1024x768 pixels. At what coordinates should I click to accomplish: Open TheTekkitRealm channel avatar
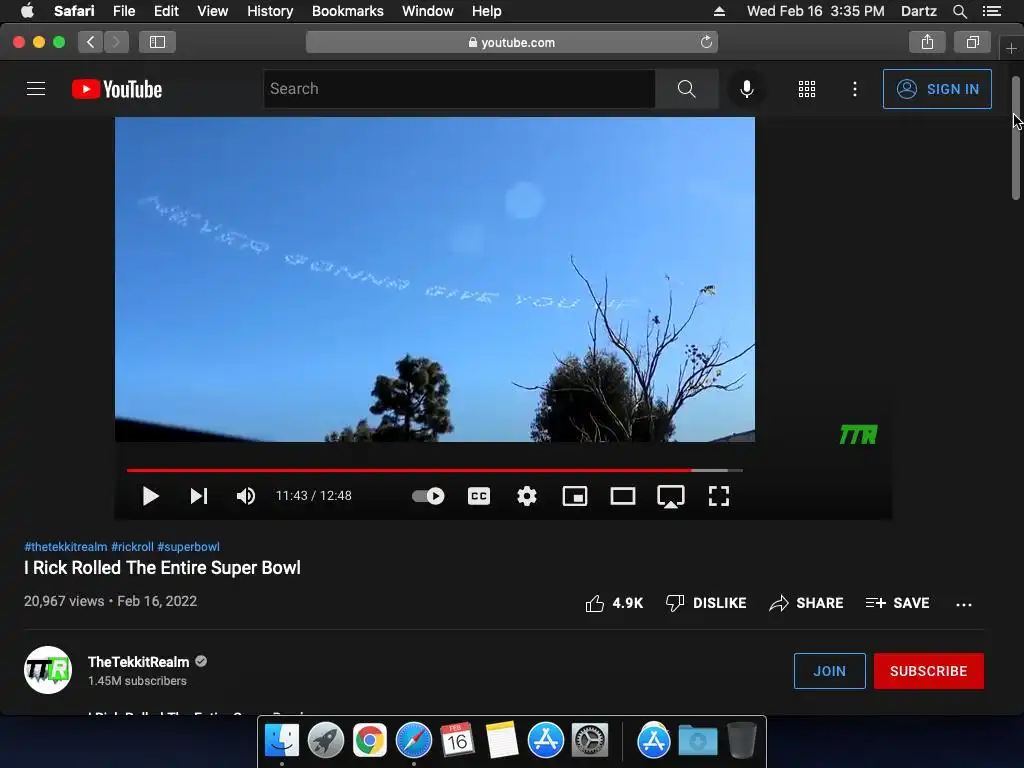[48, 670]
